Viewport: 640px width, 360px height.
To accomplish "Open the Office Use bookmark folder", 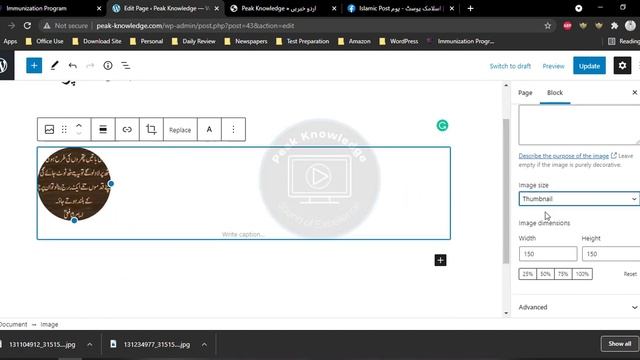I will (x=44, y=41).
